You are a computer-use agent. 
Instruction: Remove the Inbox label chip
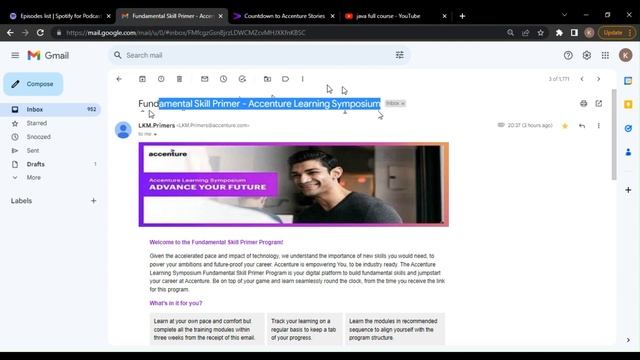coord(403,104)
